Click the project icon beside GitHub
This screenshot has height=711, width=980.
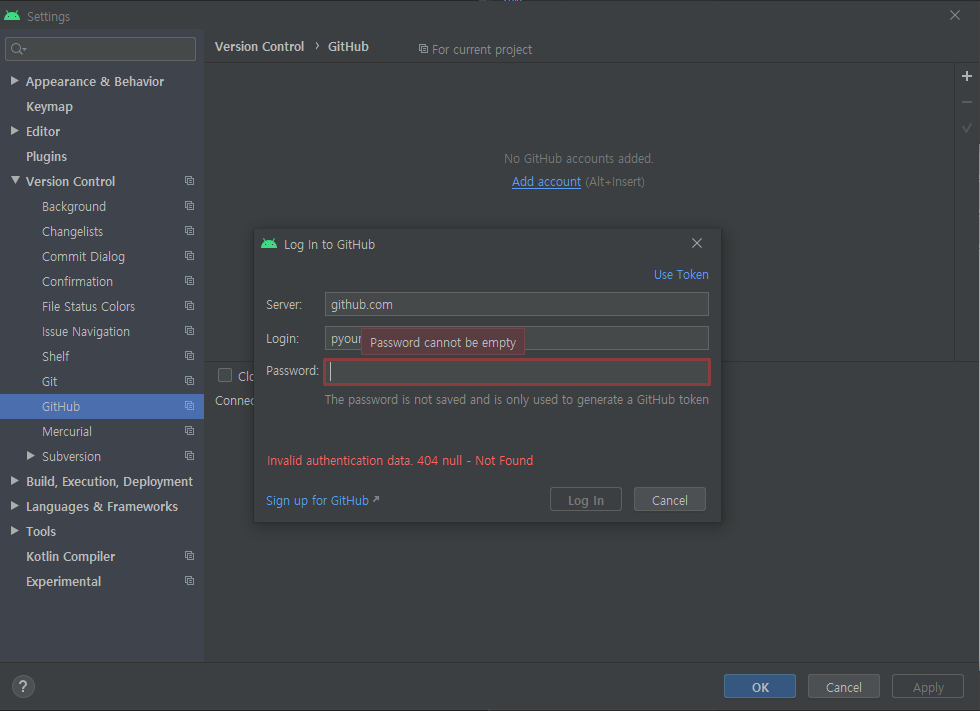click(x=189, y=406)
